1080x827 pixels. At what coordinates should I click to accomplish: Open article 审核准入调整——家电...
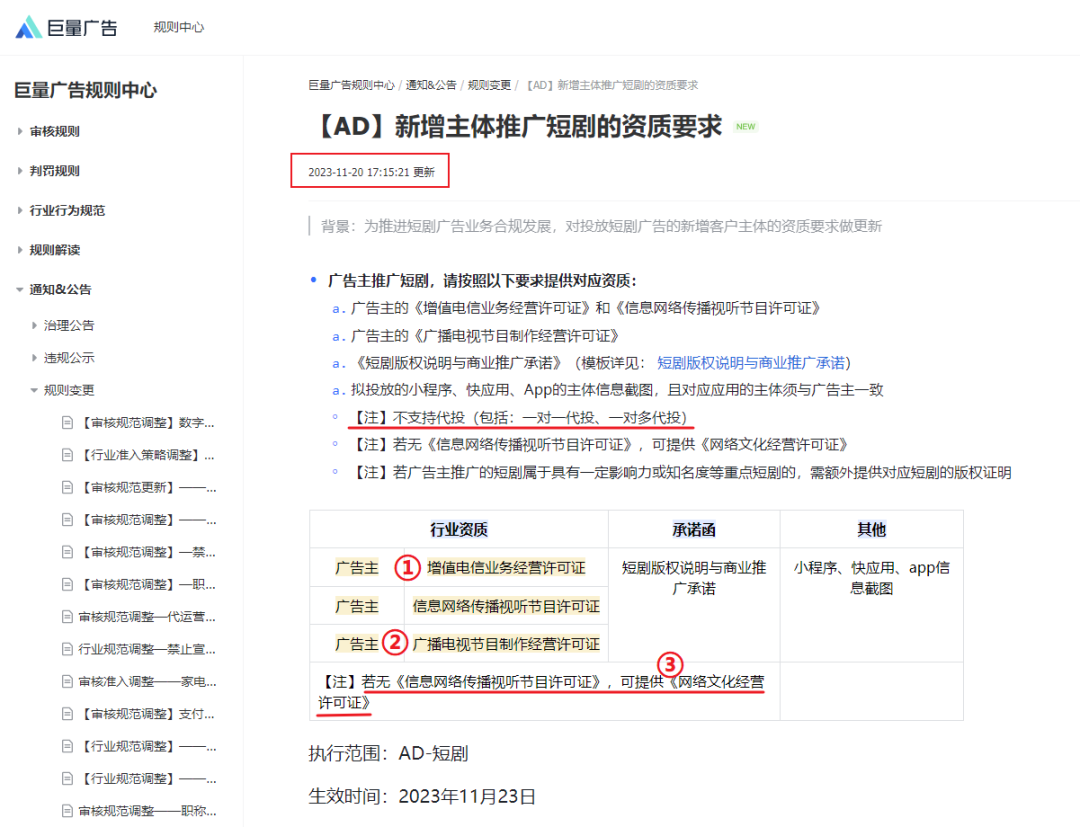click(x=147, y=682)
